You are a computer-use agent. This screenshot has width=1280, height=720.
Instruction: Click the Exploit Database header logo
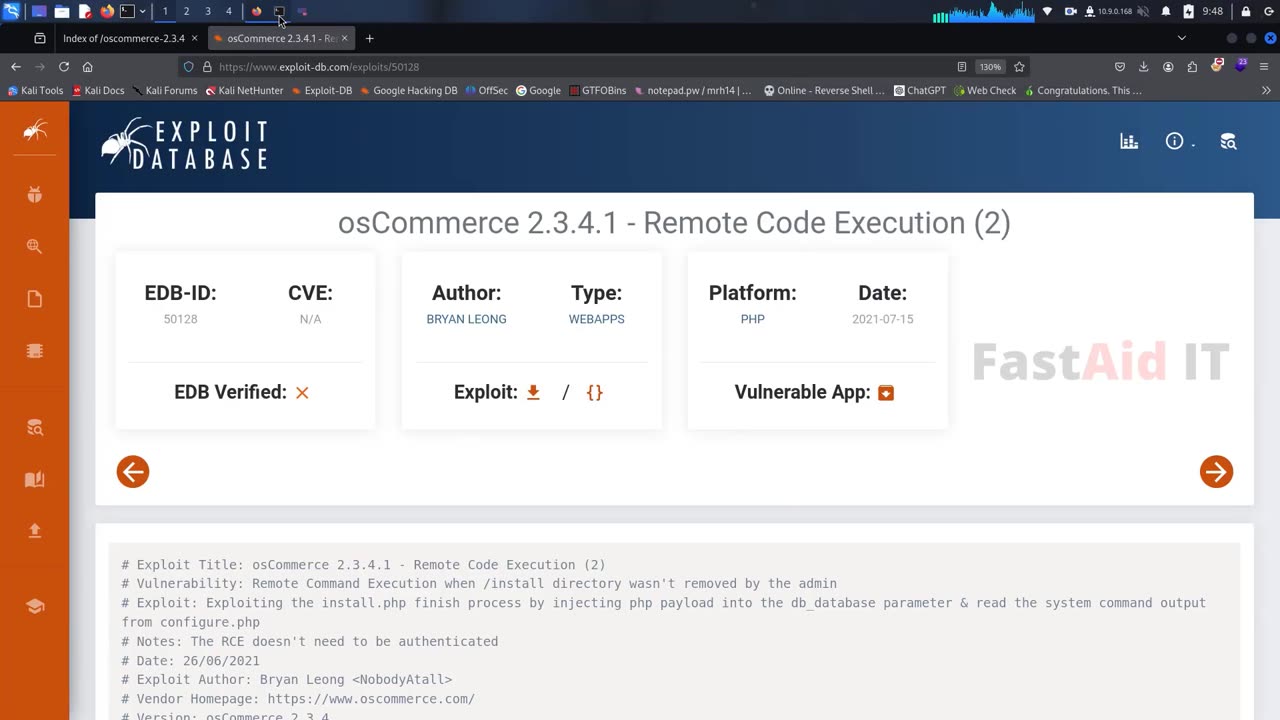[x=184, y=144]
